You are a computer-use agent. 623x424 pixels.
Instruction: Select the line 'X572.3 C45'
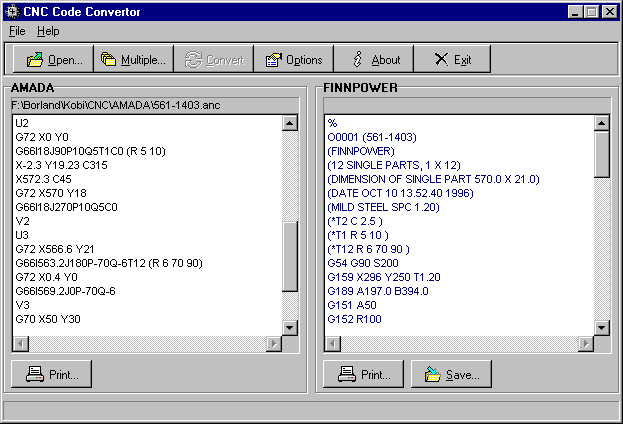coord(43,179)
